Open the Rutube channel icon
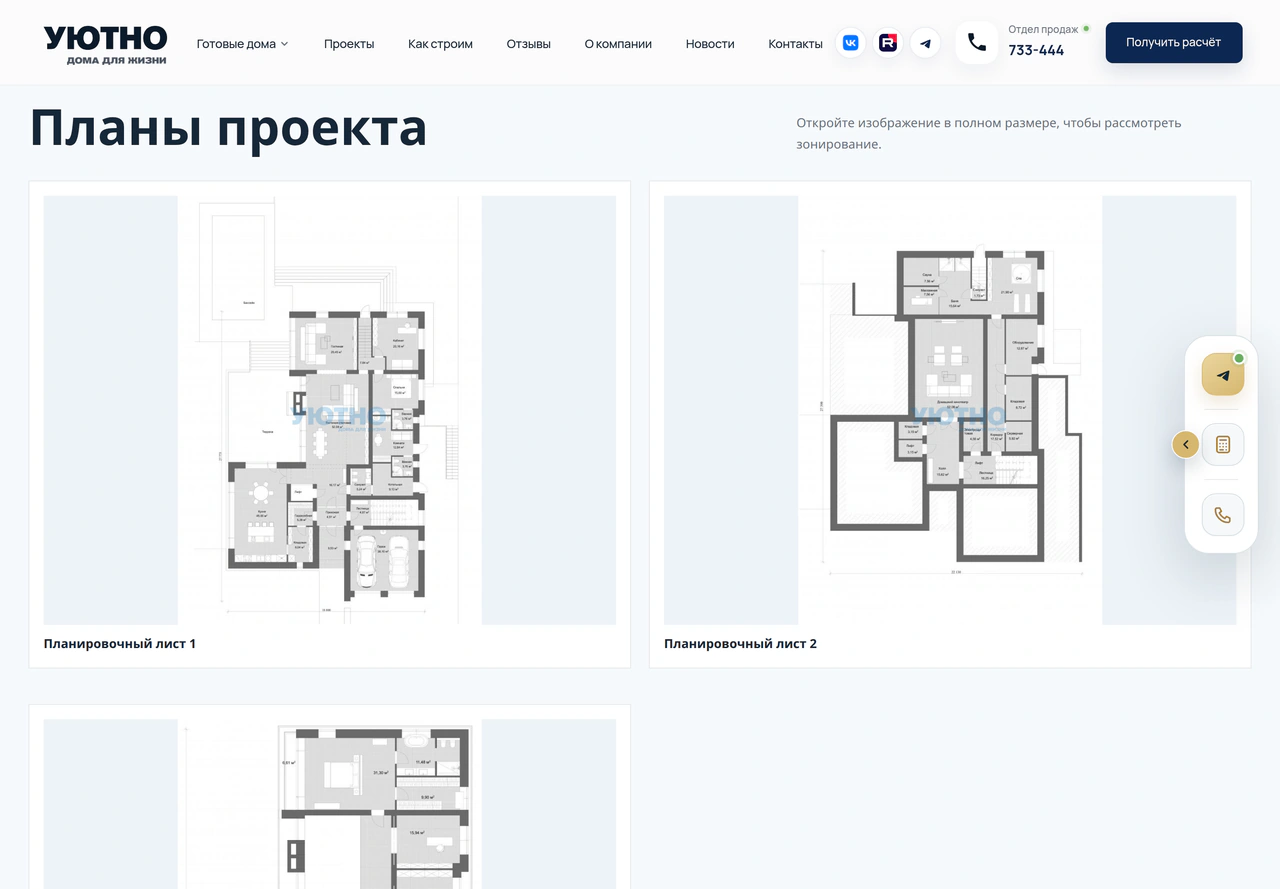 click(888, 43)
